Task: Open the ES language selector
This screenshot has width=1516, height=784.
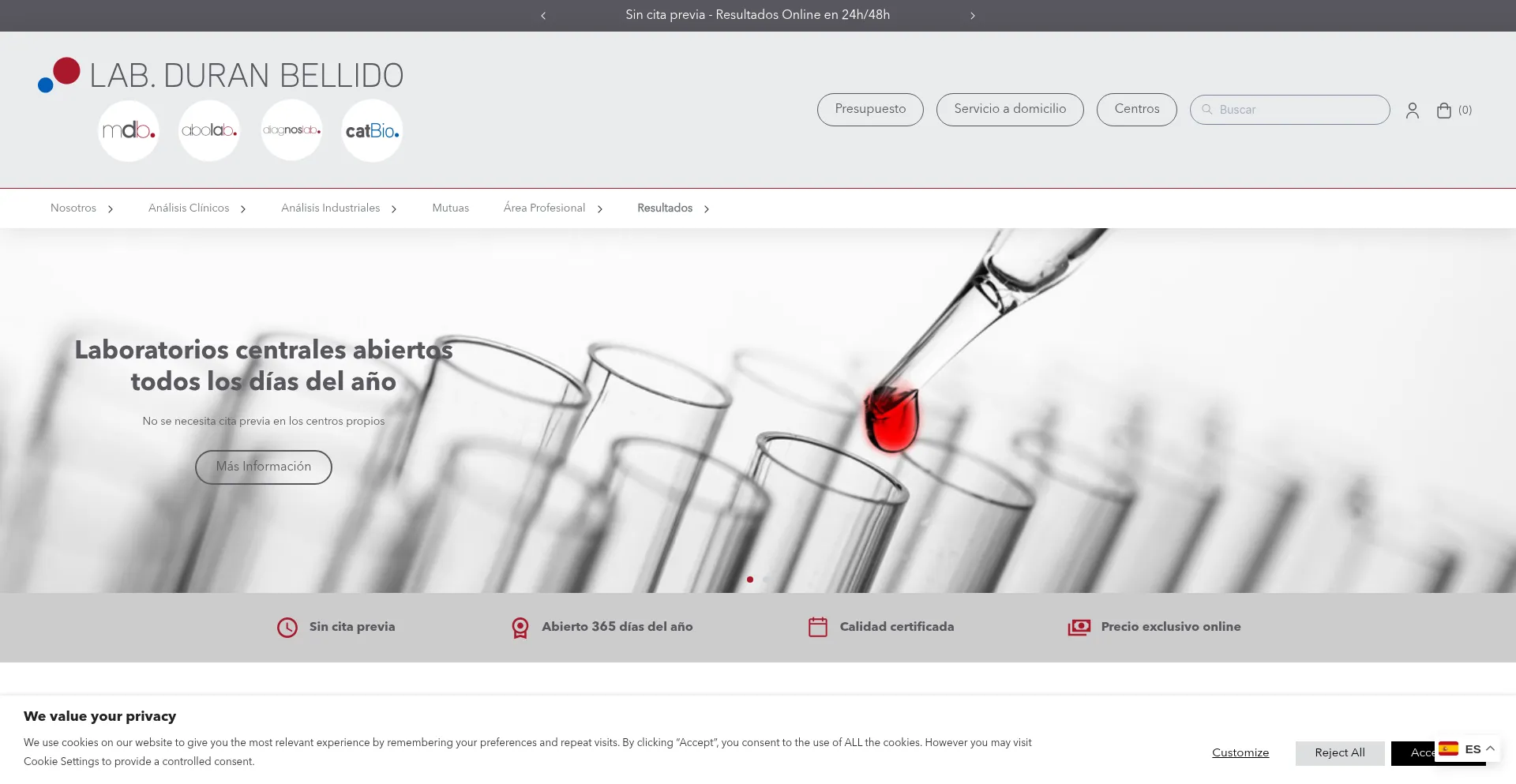Action: (x=1467, y=749)
